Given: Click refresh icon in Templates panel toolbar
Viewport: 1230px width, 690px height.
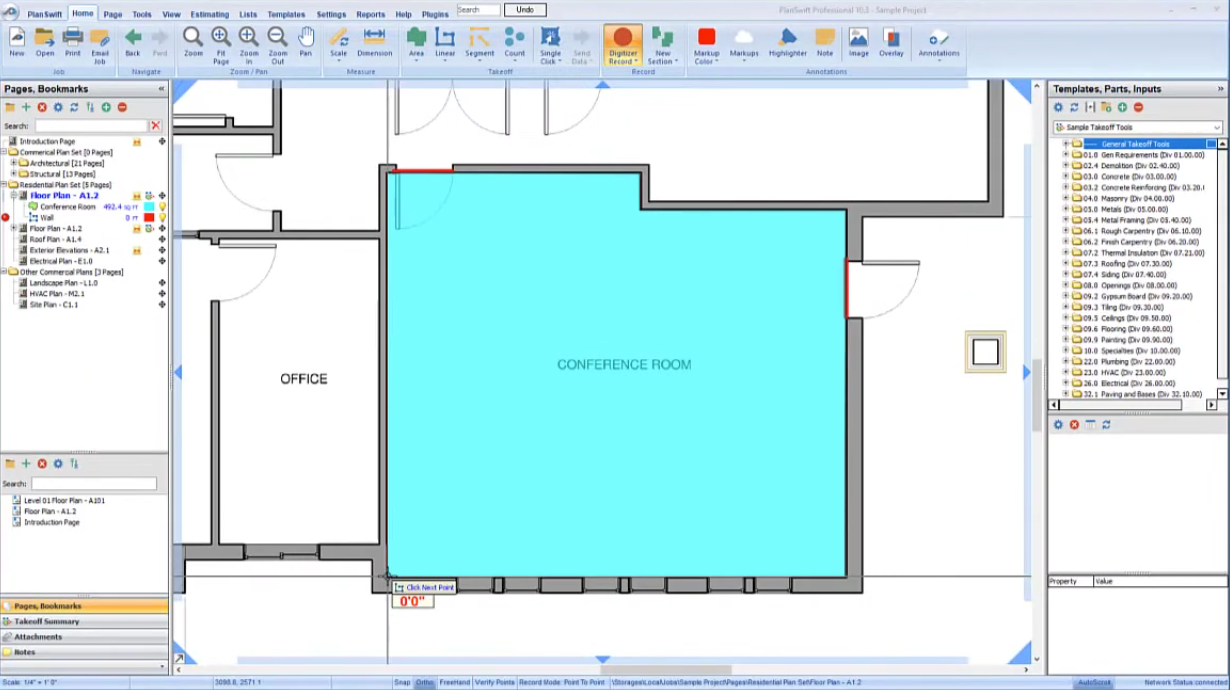Looking at the screenshot, I should click(x=1074, y=107).
